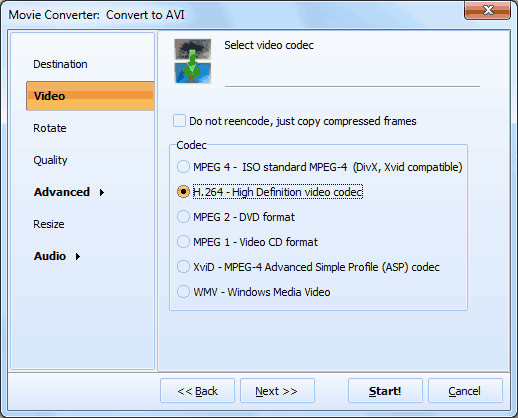Image resolution: width=518 pixels, height=418 pixels.
Task: Click the video codec download icon
Action: pyautogui.click(x=193, y=61)
